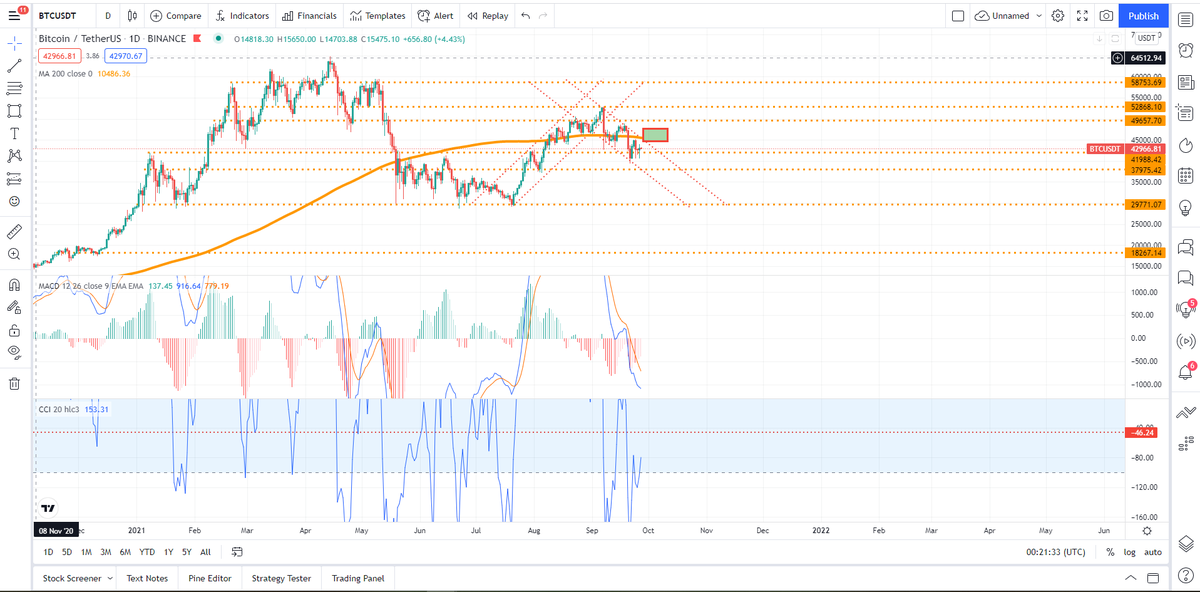Click the Publish button
The height and width of the screenshot is (592, 1200).
coord(1144,16)
